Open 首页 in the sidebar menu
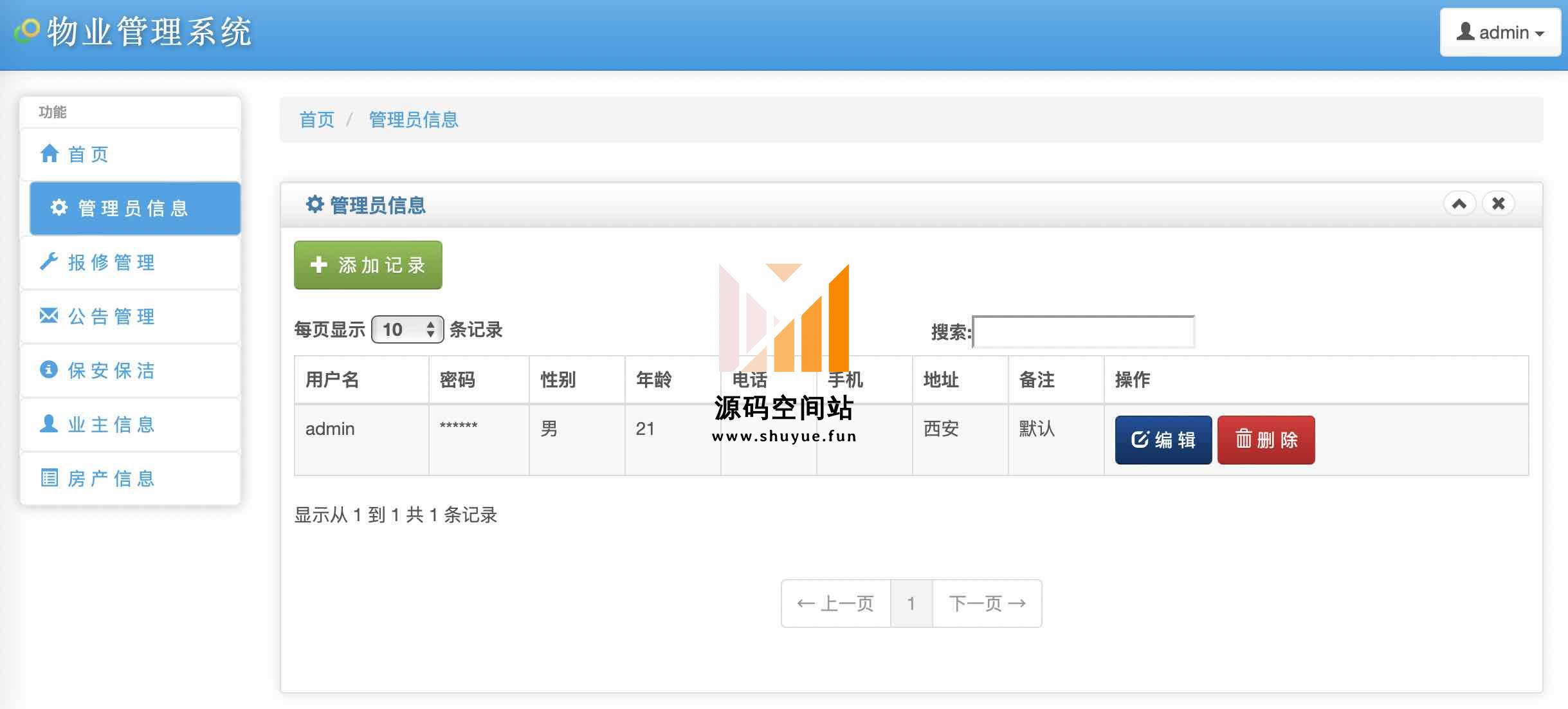Image resolution: width=1568 pixels, height=709 pixels. point(131,154)
